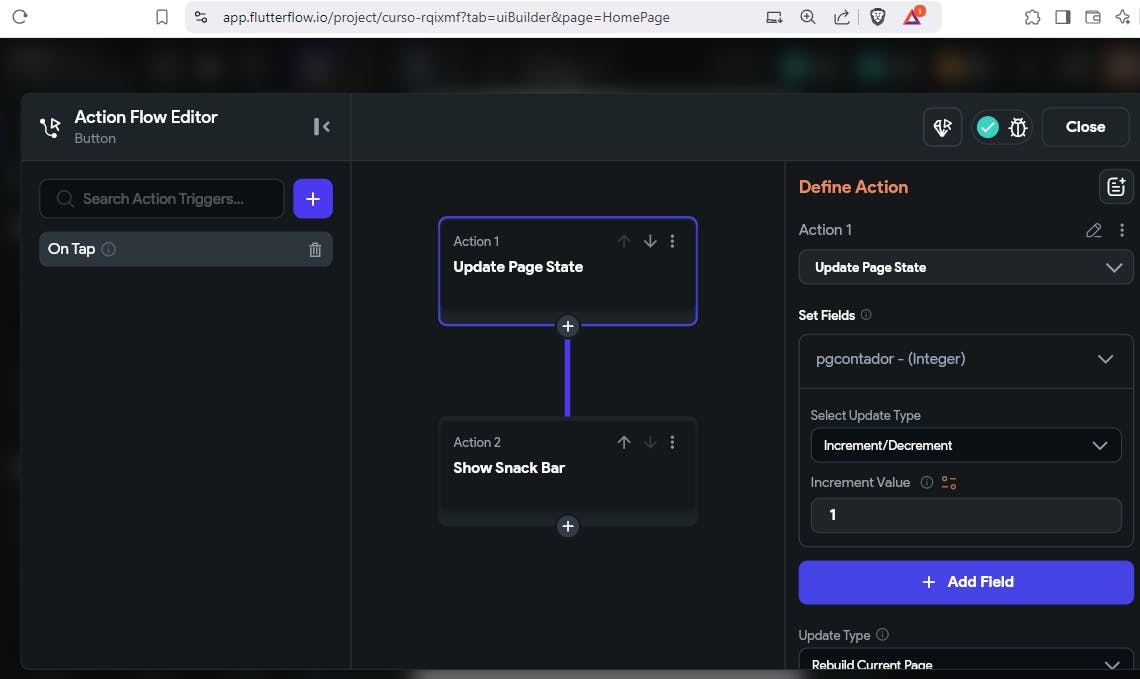Click the Add Field button
1140x679 pixels.
click(x=966, y=582)
